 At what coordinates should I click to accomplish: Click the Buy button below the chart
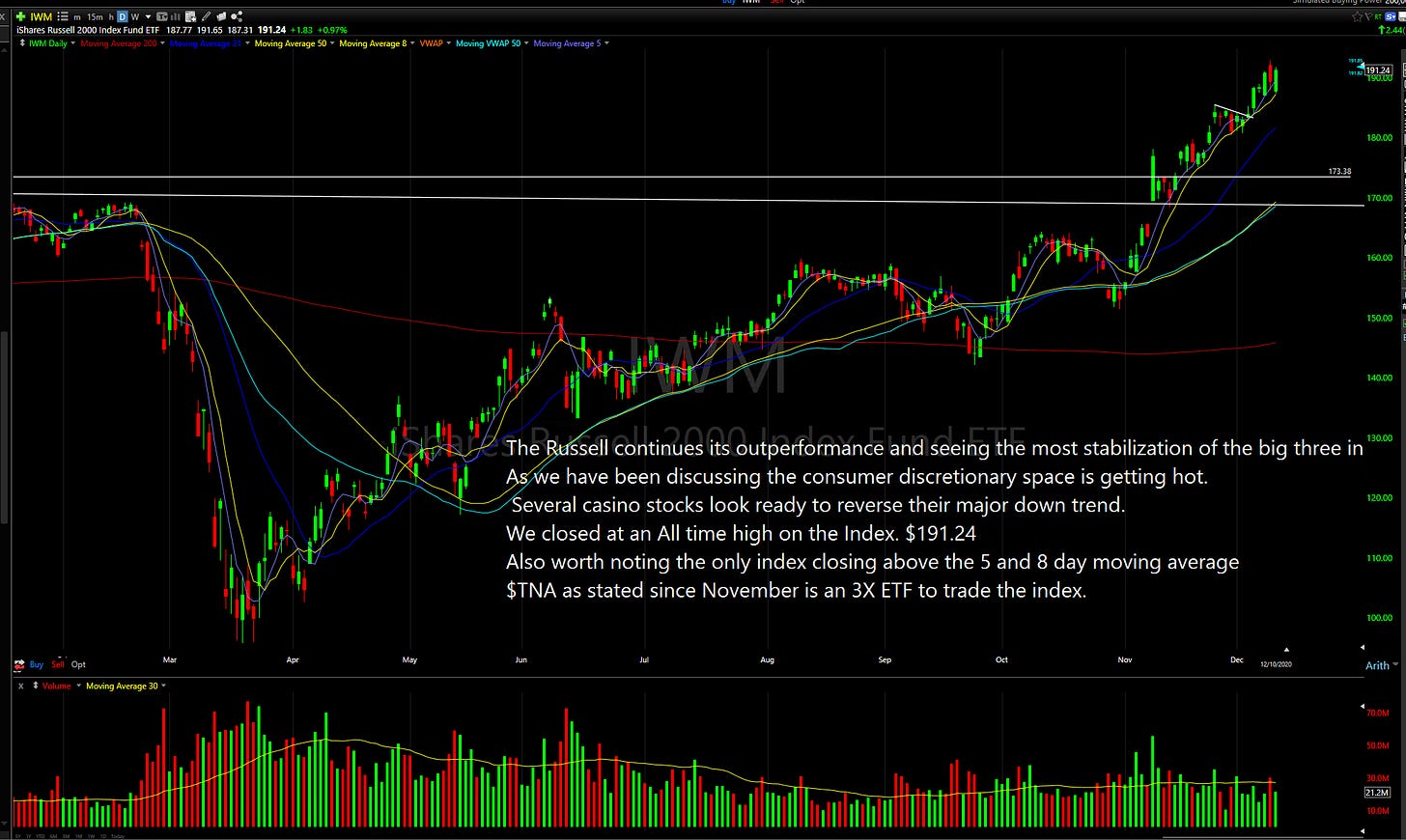37,664
